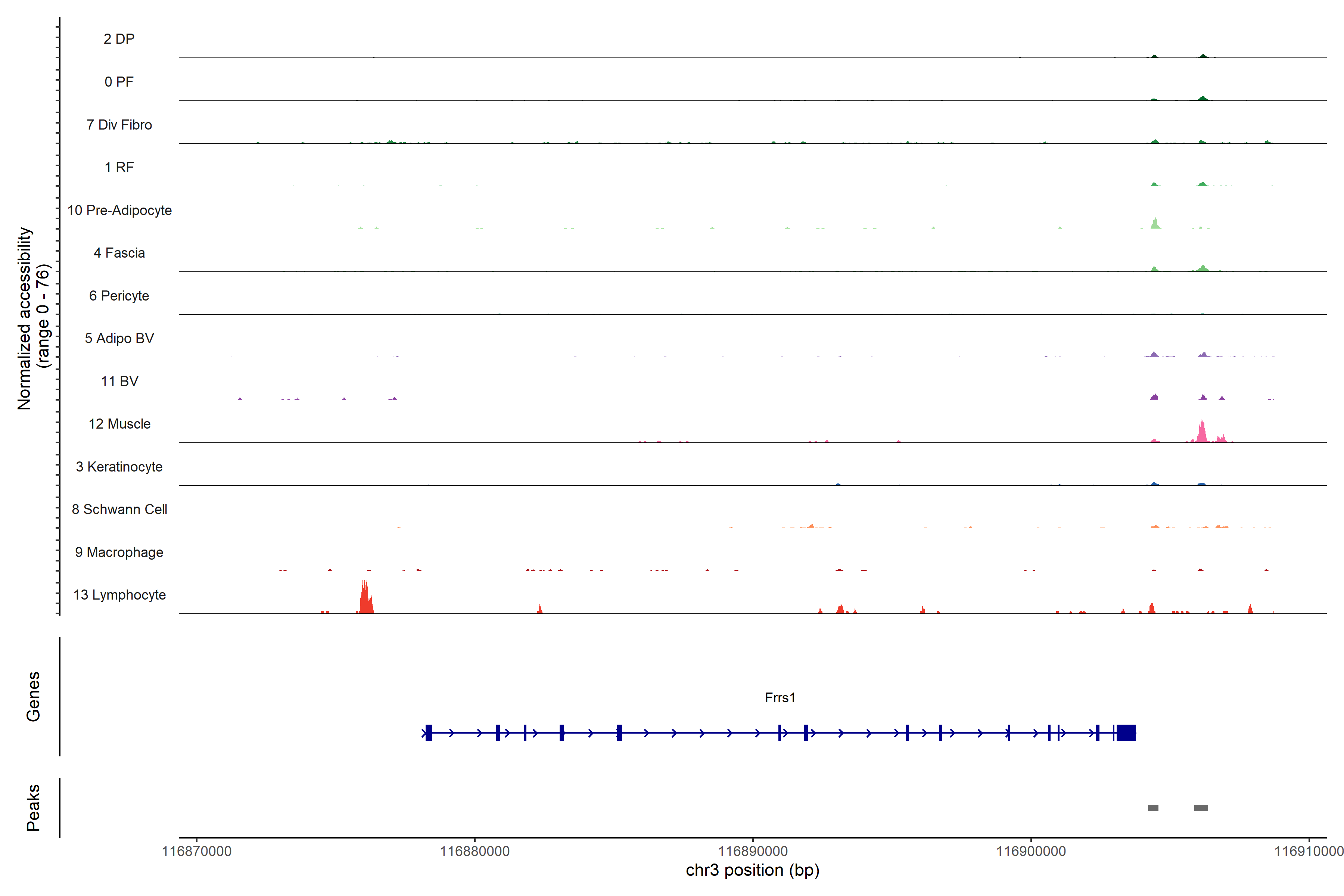
Task: Select the Frrs1 gene label
Action: tap(780, 697)
